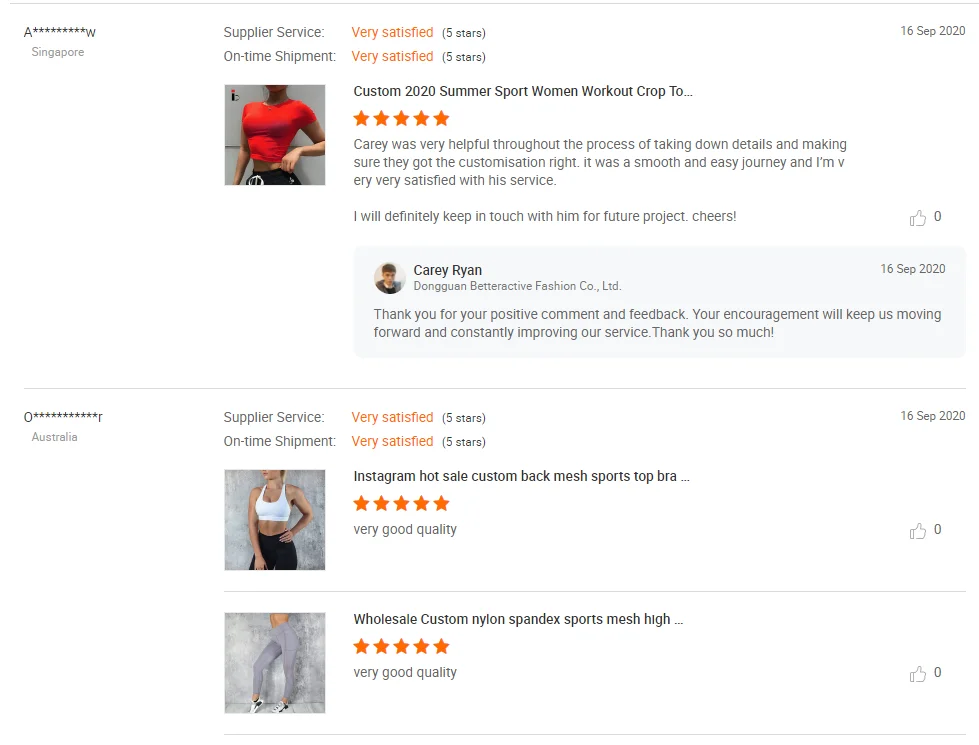The width and height of the screenshot is (979, 745).
Task: Click thumbs-up on the sports top bra review
Action: [x=917, y=530]
